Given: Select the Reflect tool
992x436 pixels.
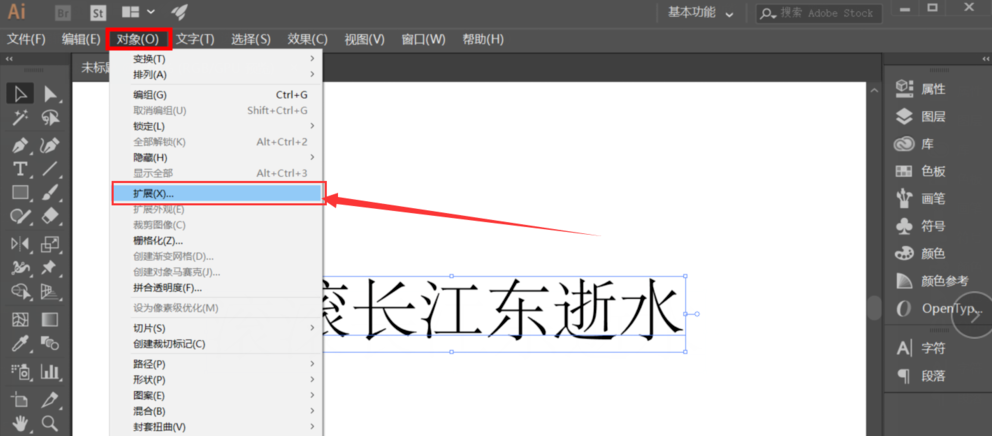Looking at the screenshot, I should [20, 244].
